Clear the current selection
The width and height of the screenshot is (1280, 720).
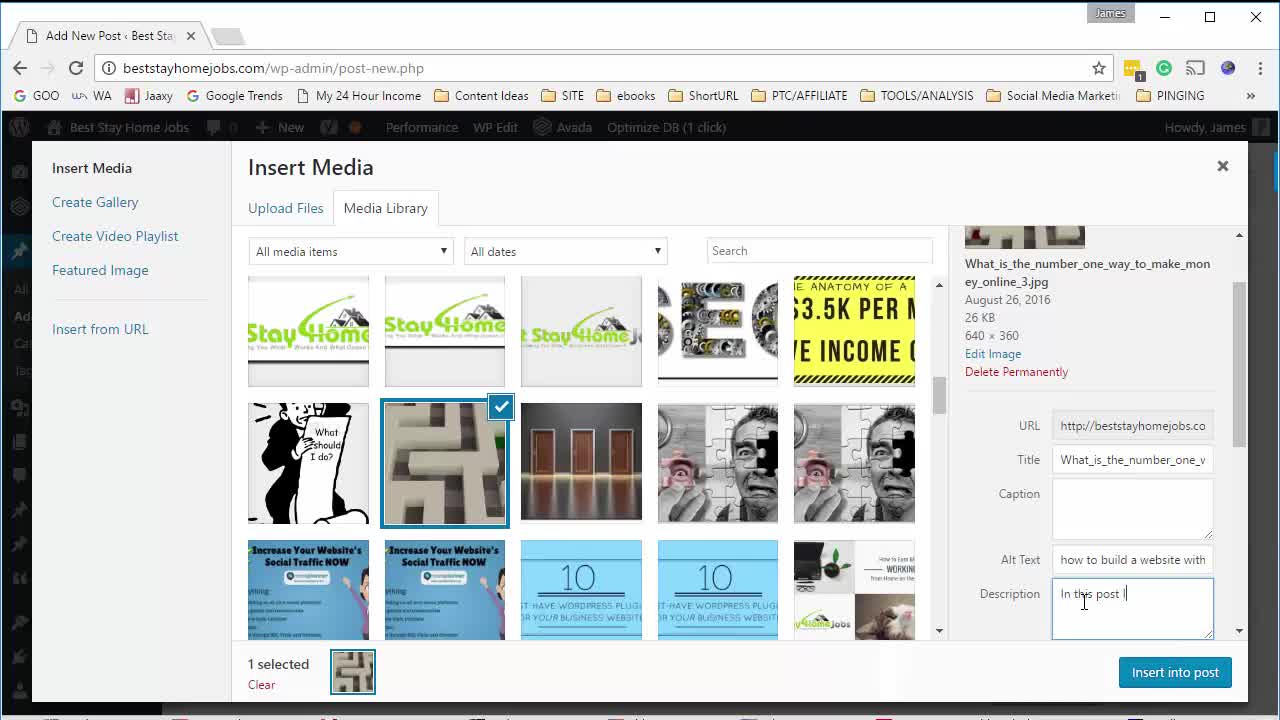(x=261, y=685)
